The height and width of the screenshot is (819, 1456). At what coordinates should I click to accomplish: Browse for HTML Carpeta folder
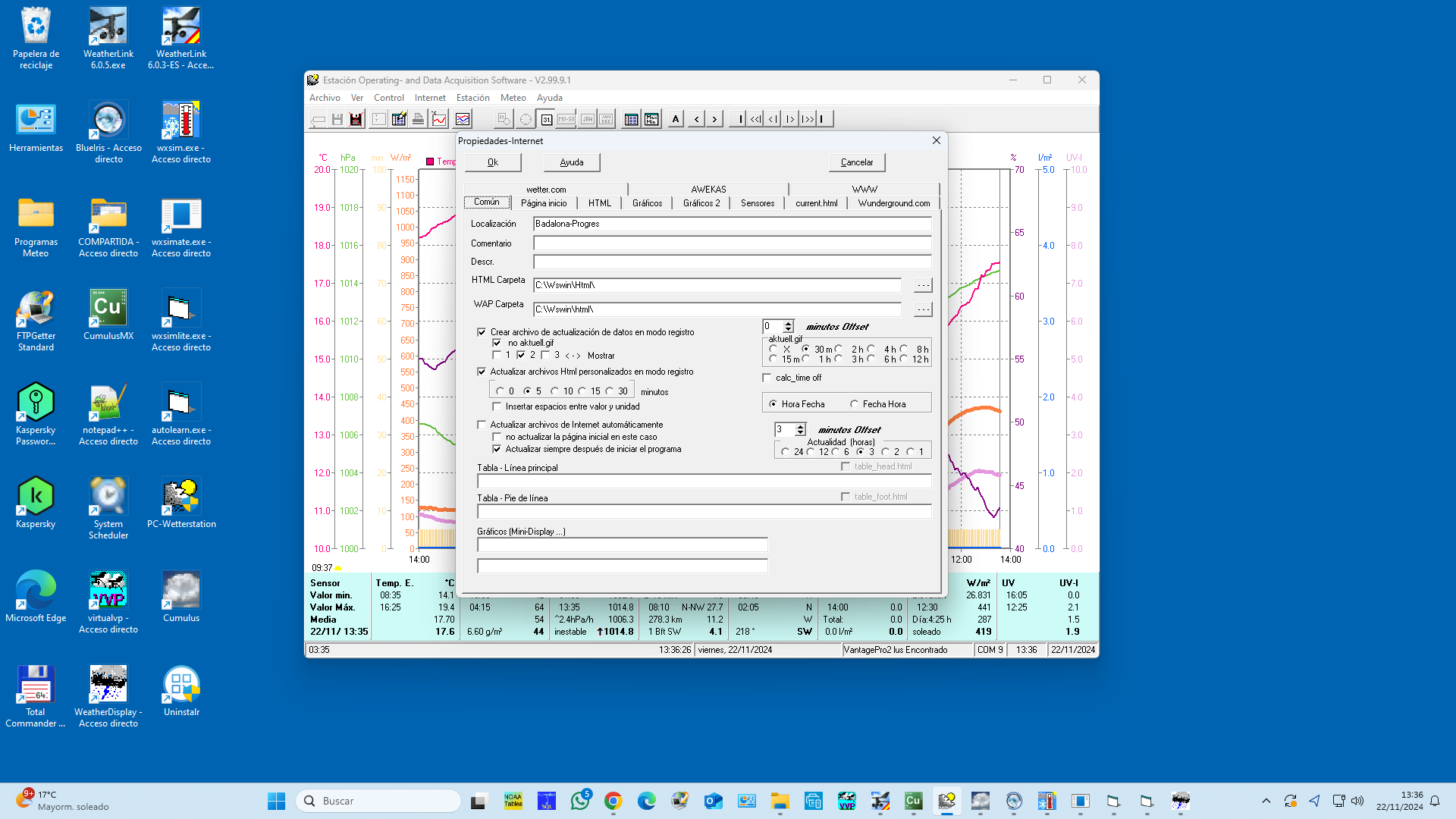pos(922,285)
